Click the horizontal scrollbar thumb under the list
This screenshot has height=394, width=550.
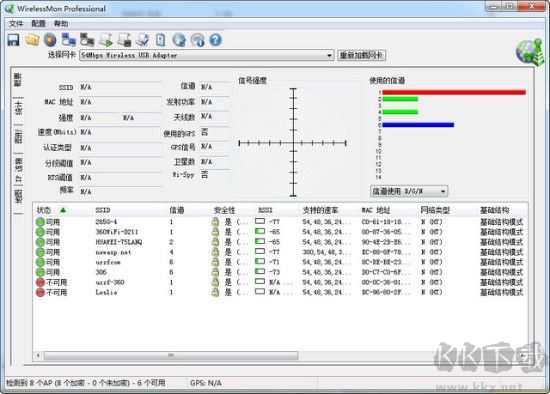(x=171, y=356)
